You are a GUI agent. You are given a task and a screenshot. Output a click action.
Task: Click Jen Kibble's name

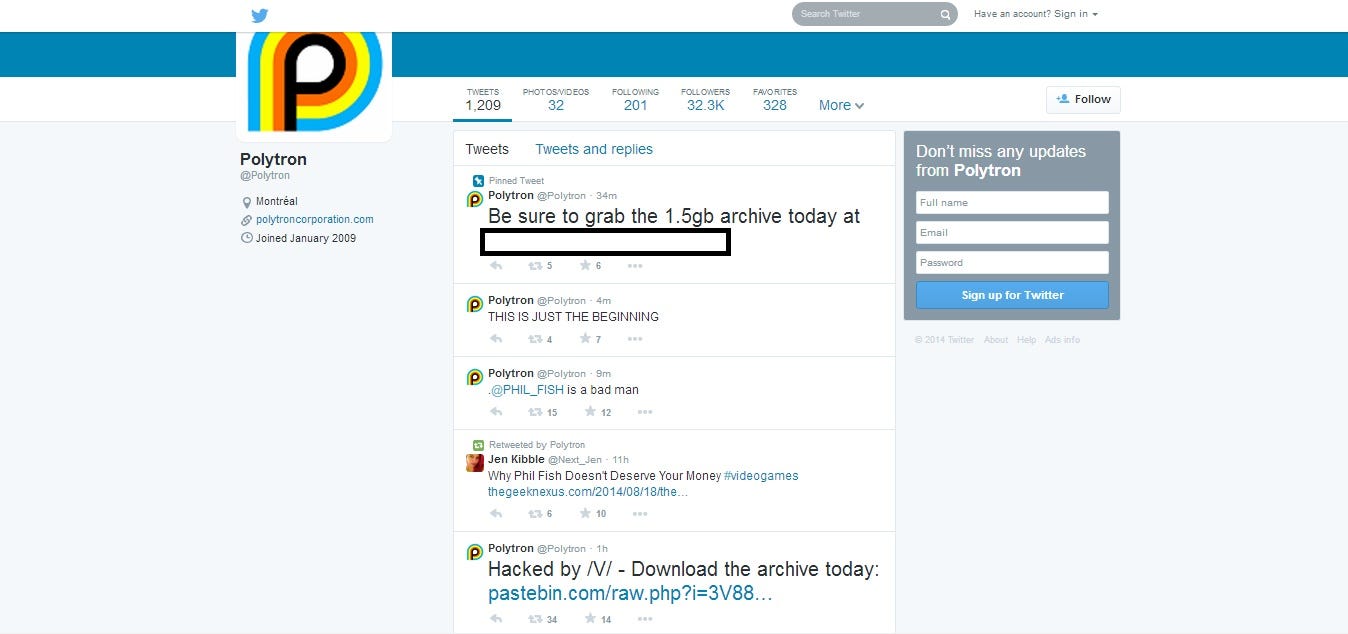coord(516,459)
